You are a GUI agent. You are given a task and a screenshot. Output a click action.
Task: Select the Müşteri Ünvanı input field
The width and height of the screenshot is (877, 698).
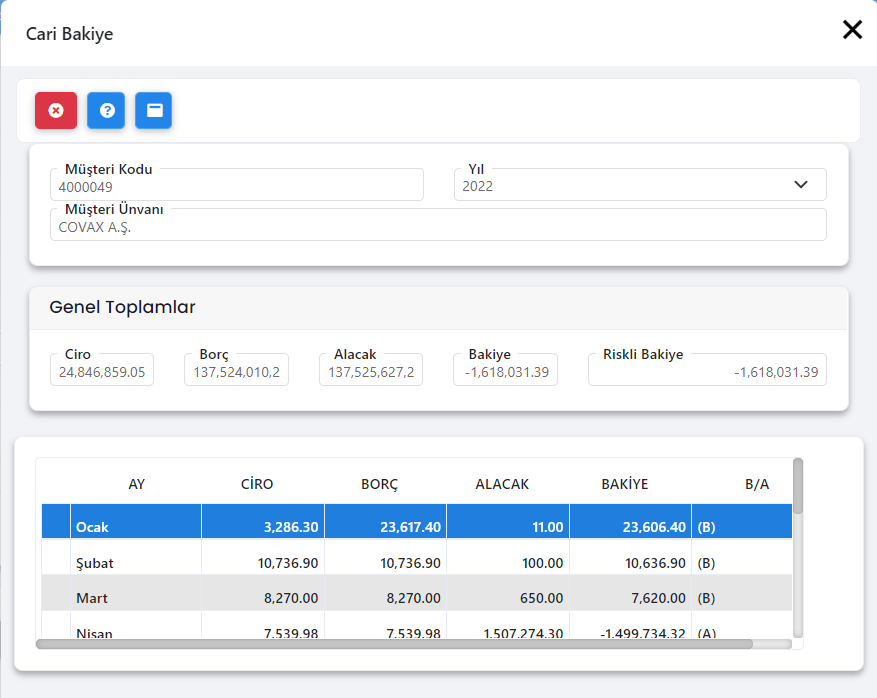(x=438, y=226)
